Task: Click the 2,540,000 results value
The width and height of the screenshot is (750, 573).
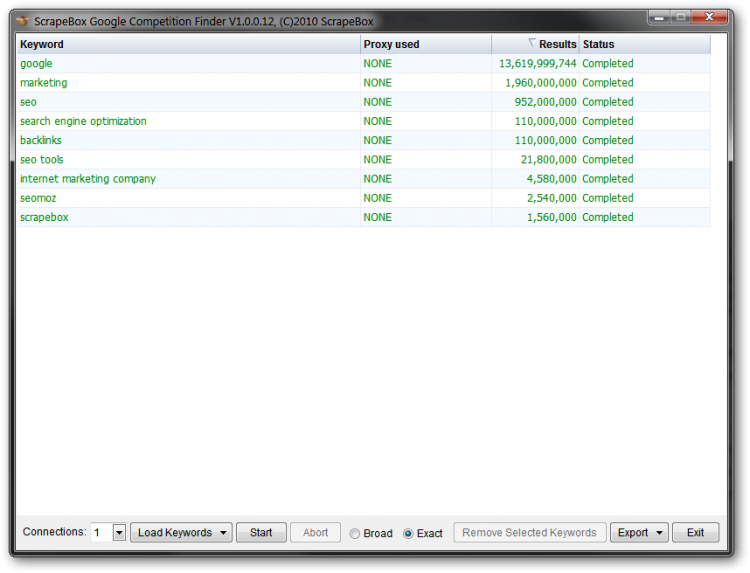Action: coord(551,198)
